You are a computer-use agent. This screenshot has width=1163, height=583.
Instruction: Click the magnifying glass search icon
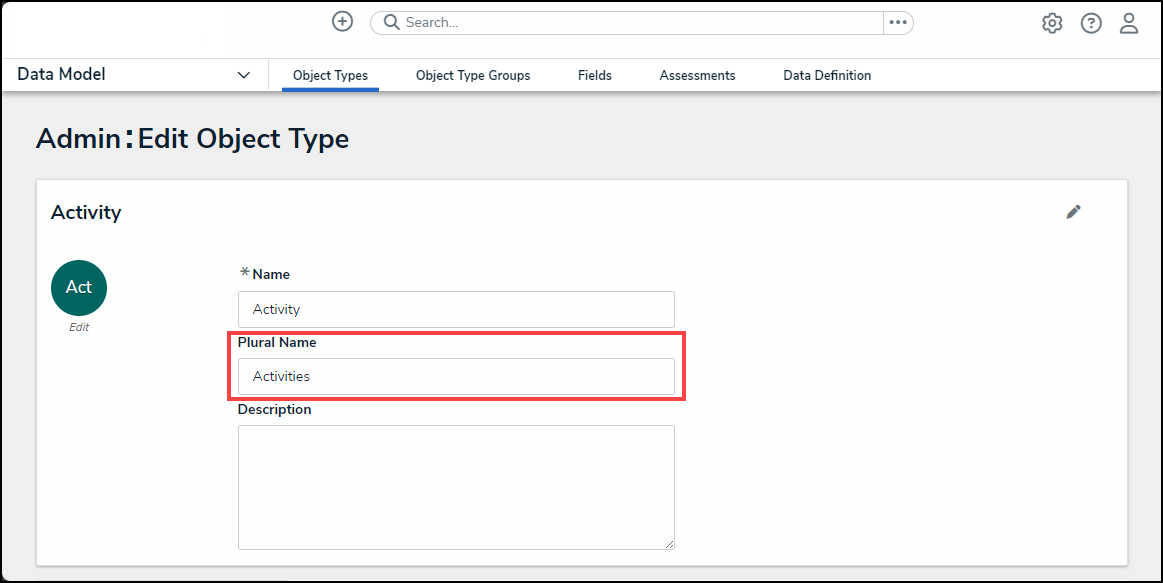pos(391,23)
